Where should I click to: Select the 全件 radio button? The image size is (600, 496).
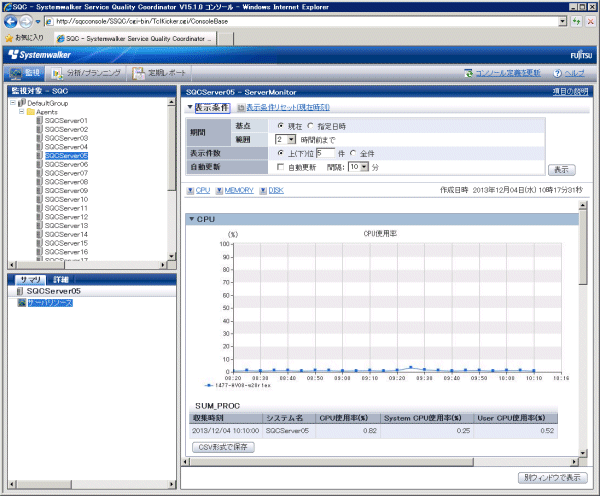353,153
